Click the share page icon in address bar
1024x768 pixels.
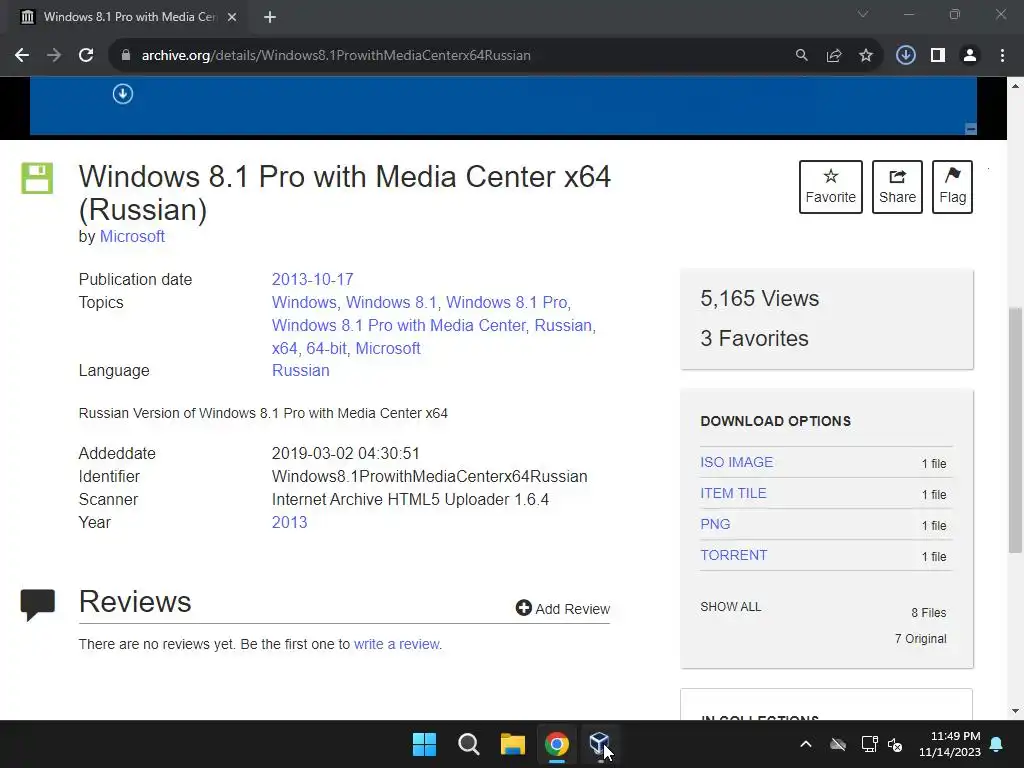tap(834, 56)
